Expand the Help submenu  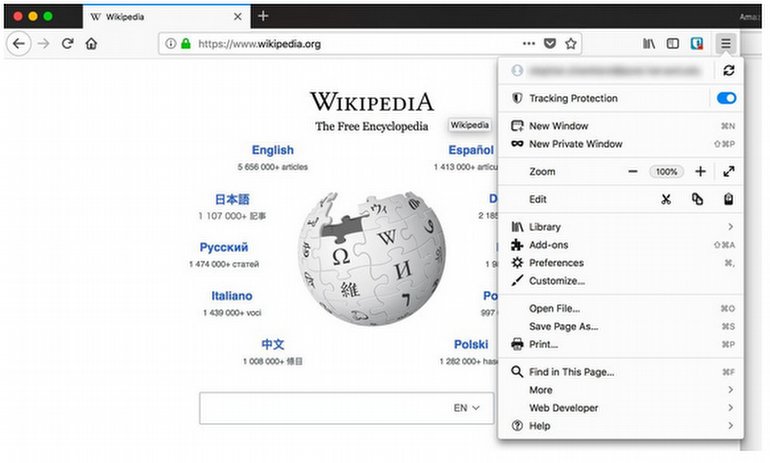(621, 426)
